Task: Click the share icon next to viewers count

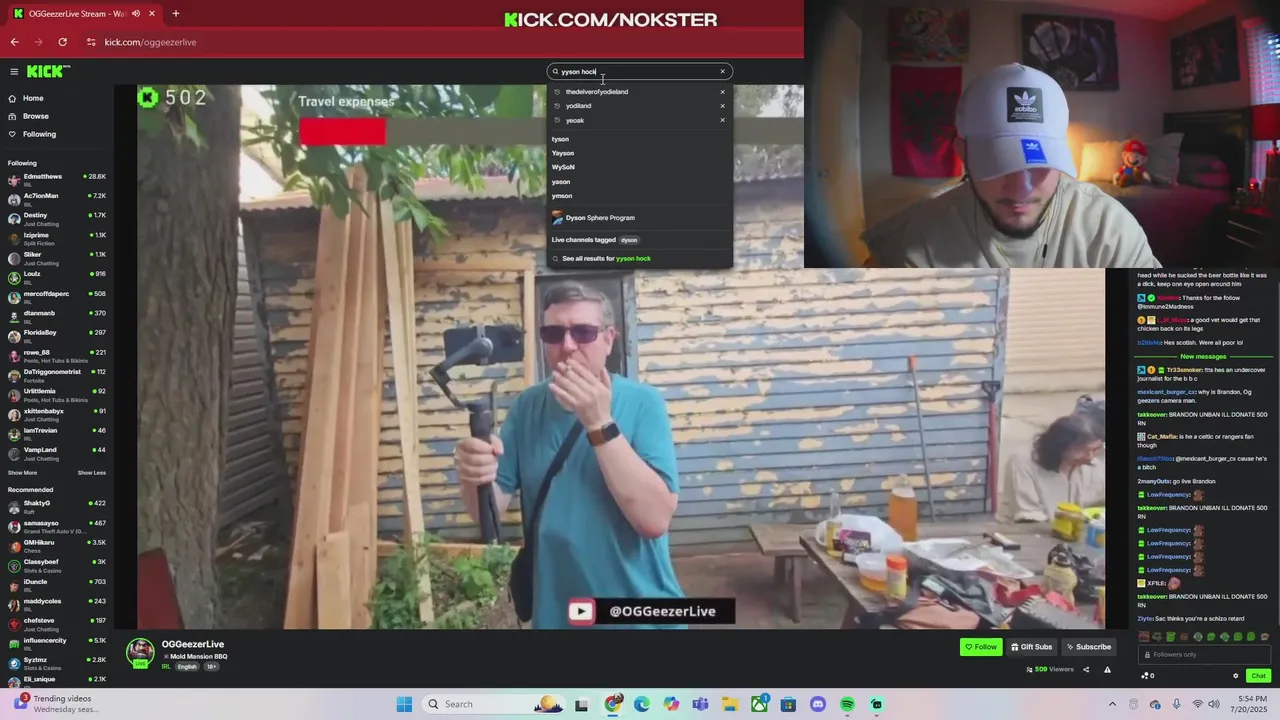Action: [1086, 670]
